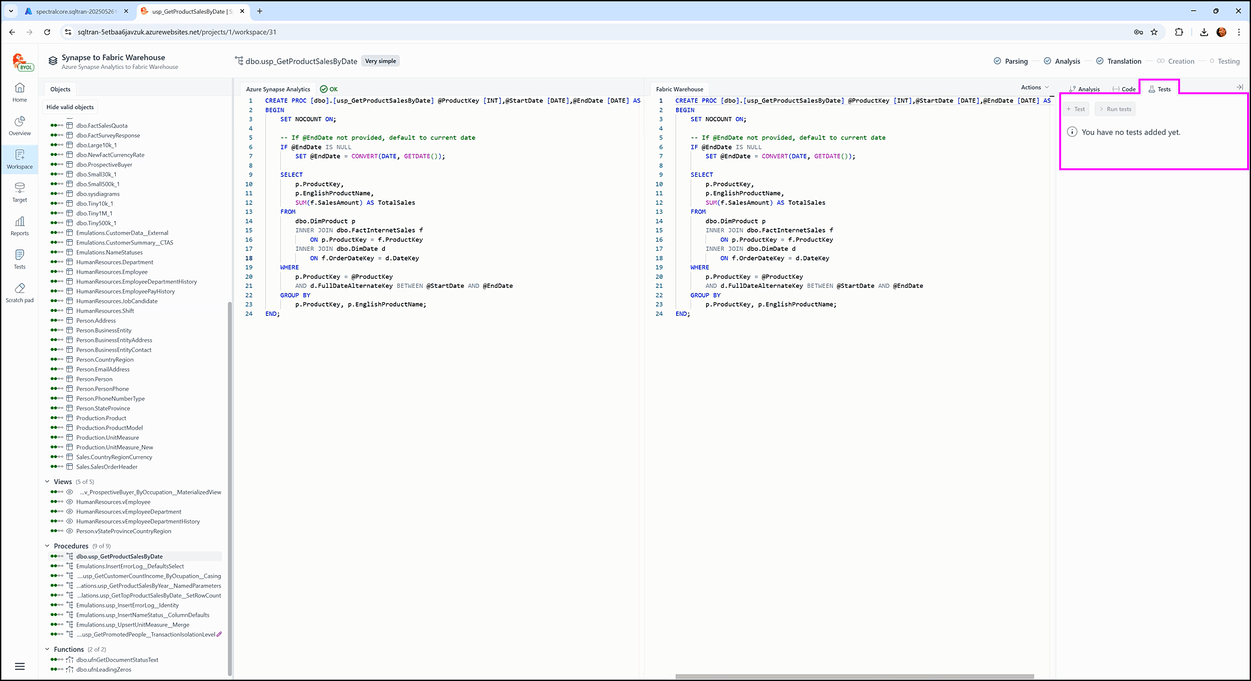The width and height of the screenshot is (1251, 681).
Task: Select Emulations.NameStatuses table
Action: pos(109,252)
